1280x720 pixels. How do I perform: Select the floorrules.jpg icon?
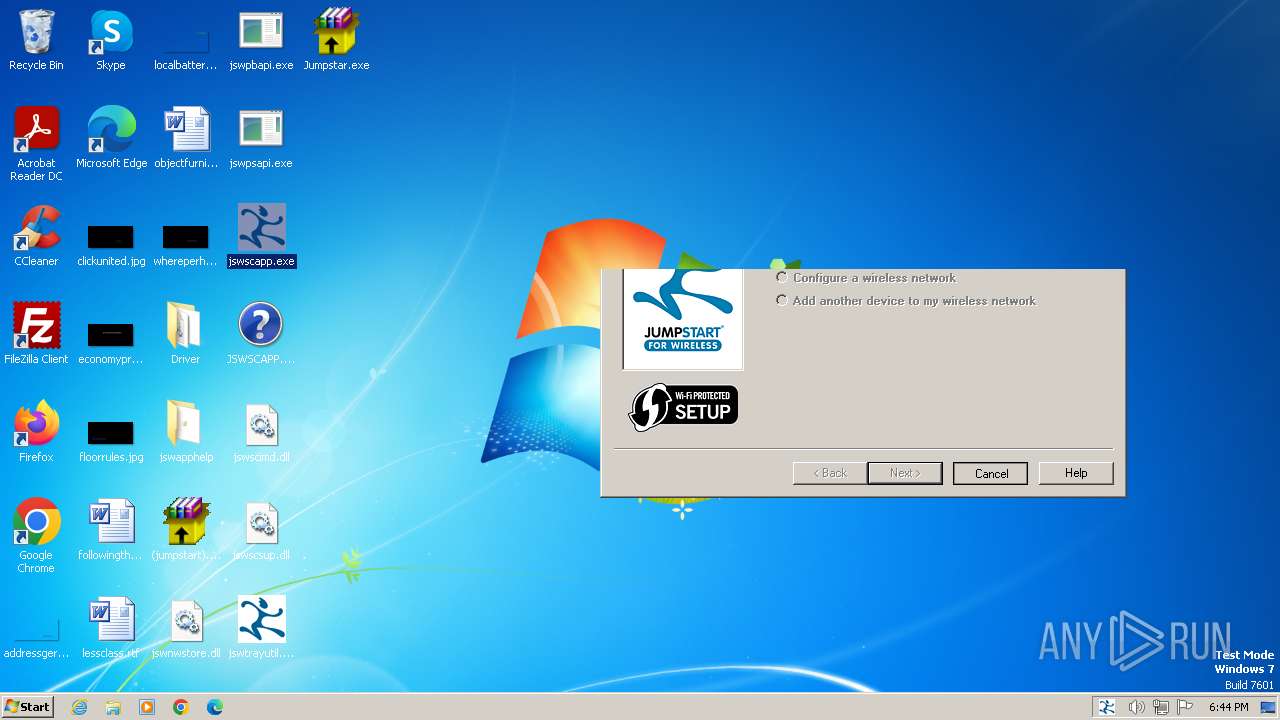(x=111, y=432)
